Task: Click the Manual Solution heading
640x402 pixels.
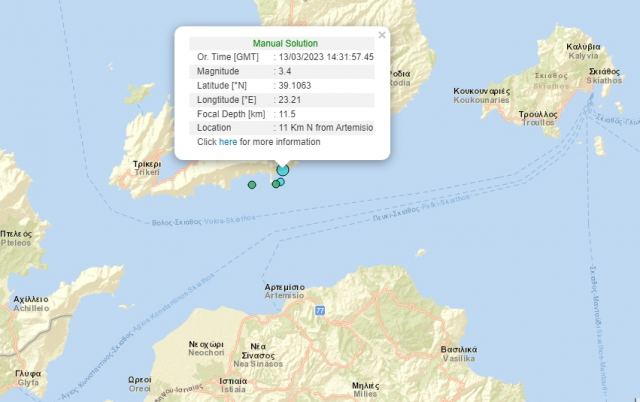Action: 285,43
